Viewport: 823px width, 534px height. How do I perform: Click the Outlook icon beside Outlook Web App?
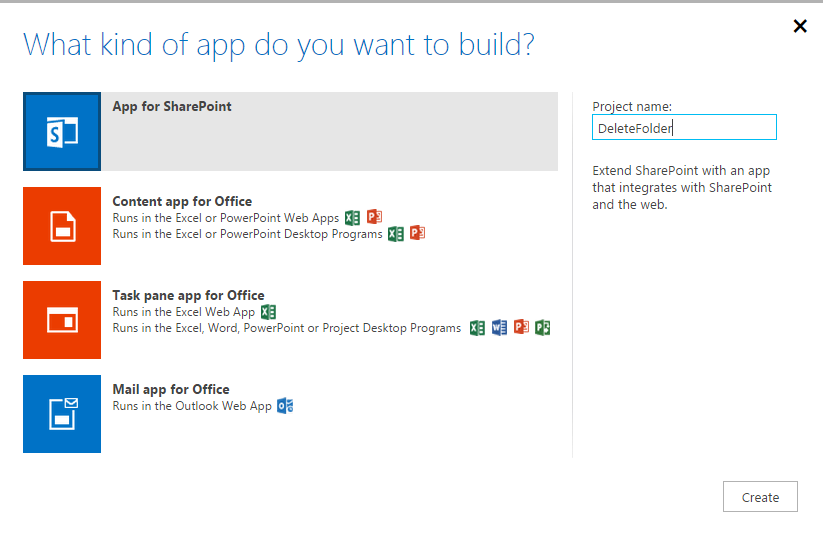click(x=285, y=406)
